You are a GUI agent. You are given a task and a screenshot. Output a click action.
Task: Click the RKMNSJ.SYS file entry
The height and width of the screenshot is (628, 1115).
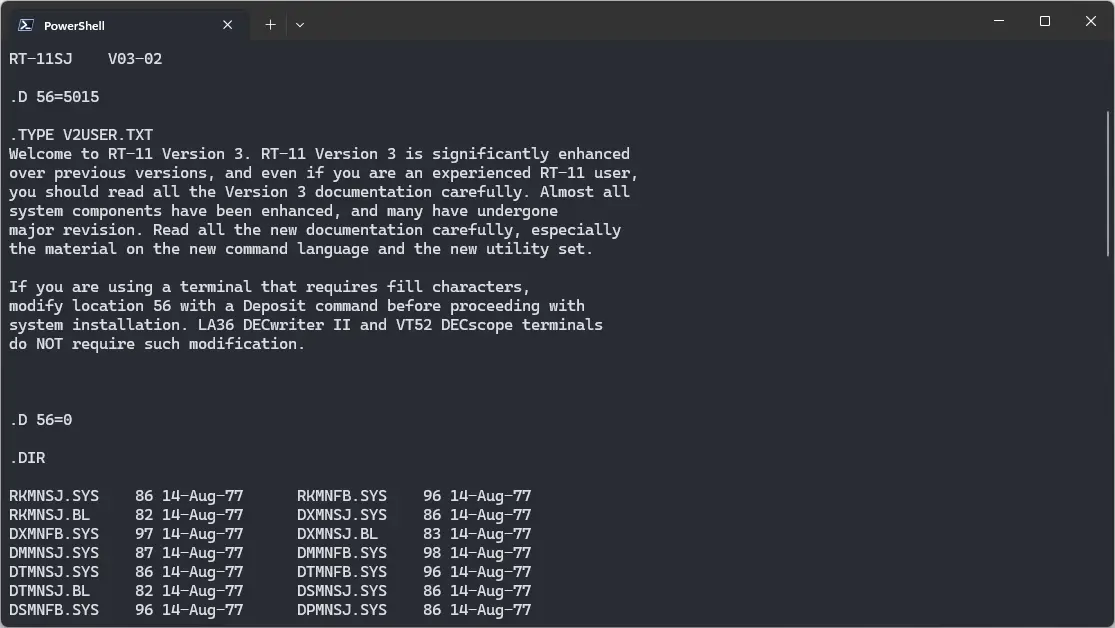54,496
